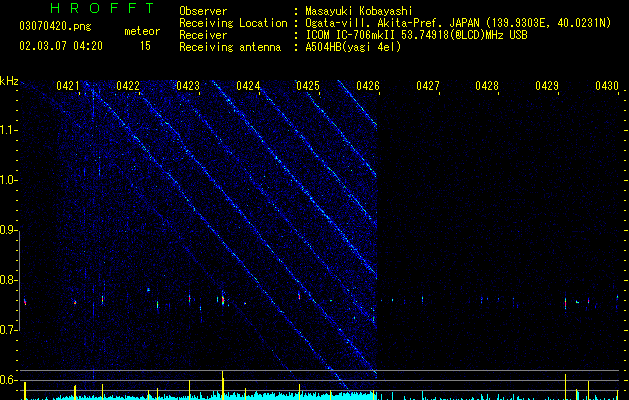The image size is (629, 400).
Task: Click the date 02.03.07 04:20
Action: tap(61, 46)
